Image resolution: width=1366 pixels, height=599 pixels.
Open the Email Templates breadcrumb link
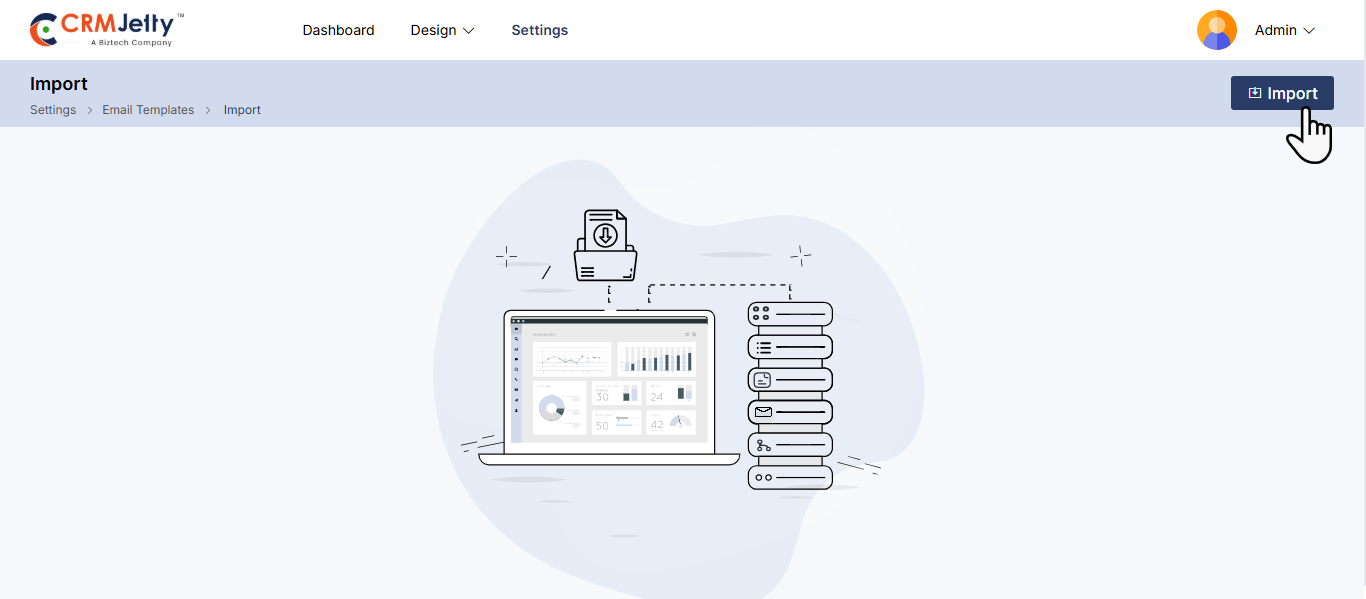pos(148,110)
